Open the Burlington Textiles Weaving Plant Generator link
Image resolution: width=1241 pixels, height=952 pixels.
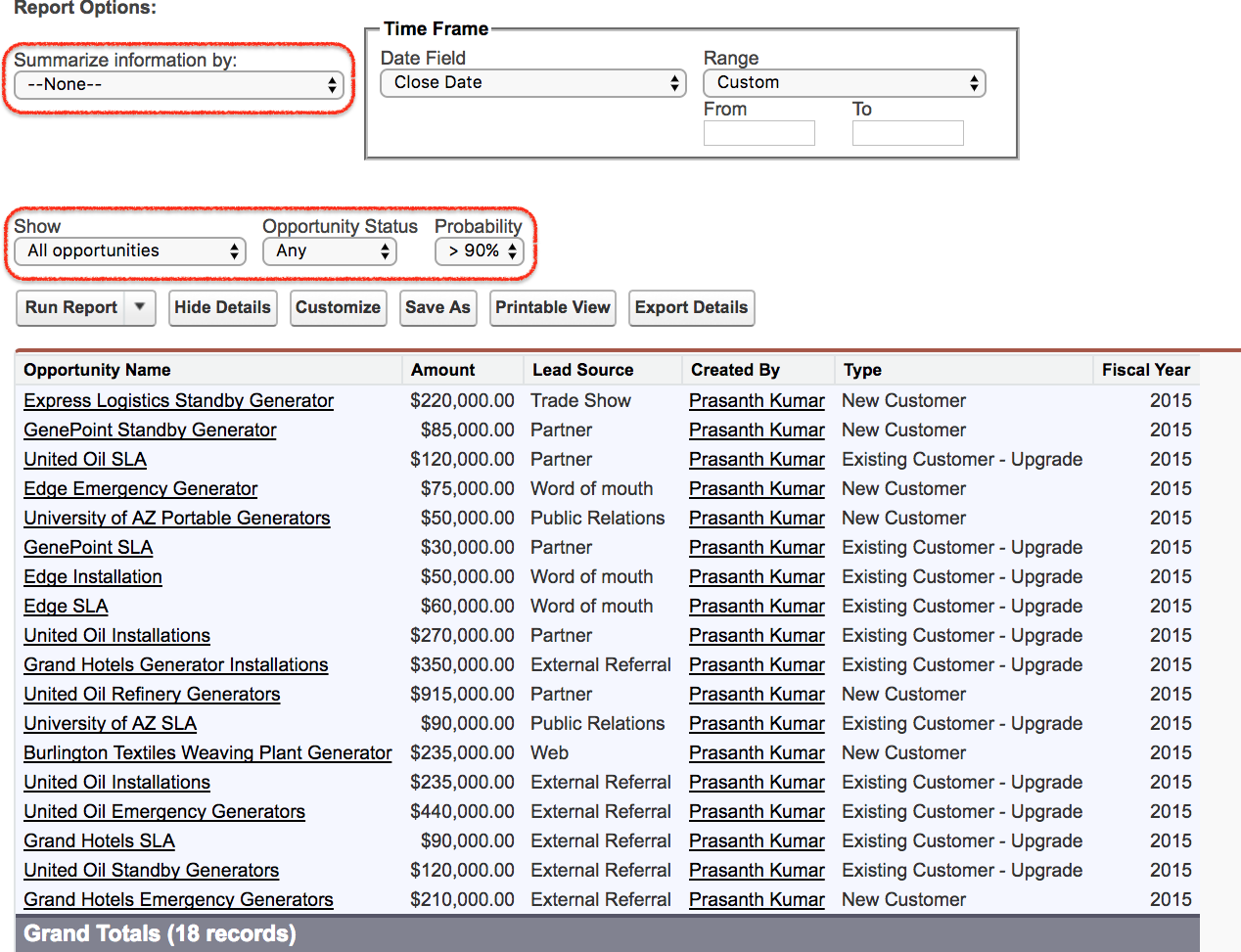(x=207, y=752)
